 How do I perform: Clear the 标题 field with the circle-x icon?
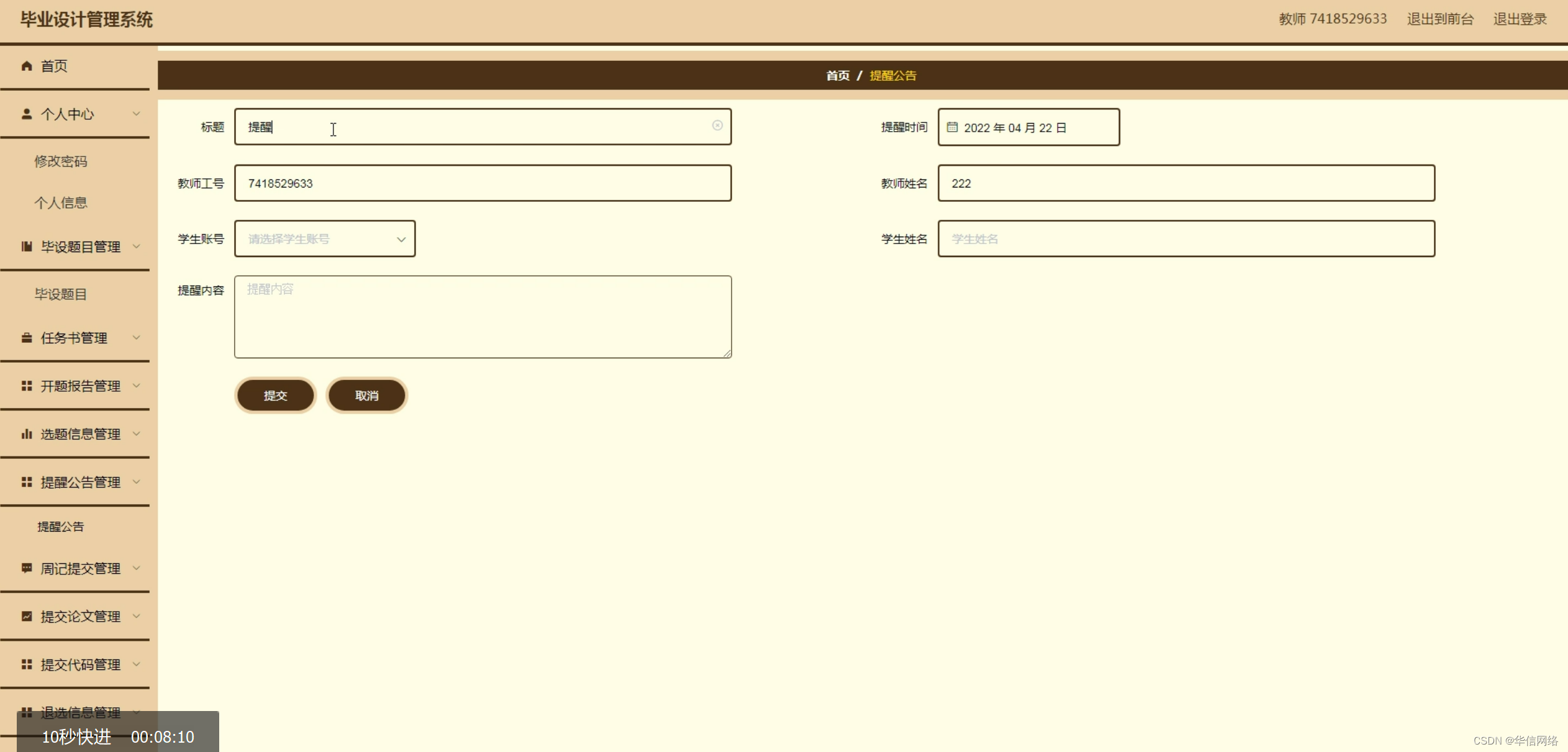click(717, 125)
